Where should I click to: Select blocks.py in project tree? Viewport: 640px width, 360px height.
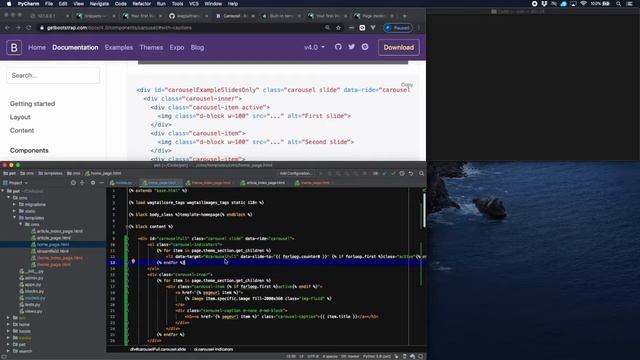tap(34, 291)
